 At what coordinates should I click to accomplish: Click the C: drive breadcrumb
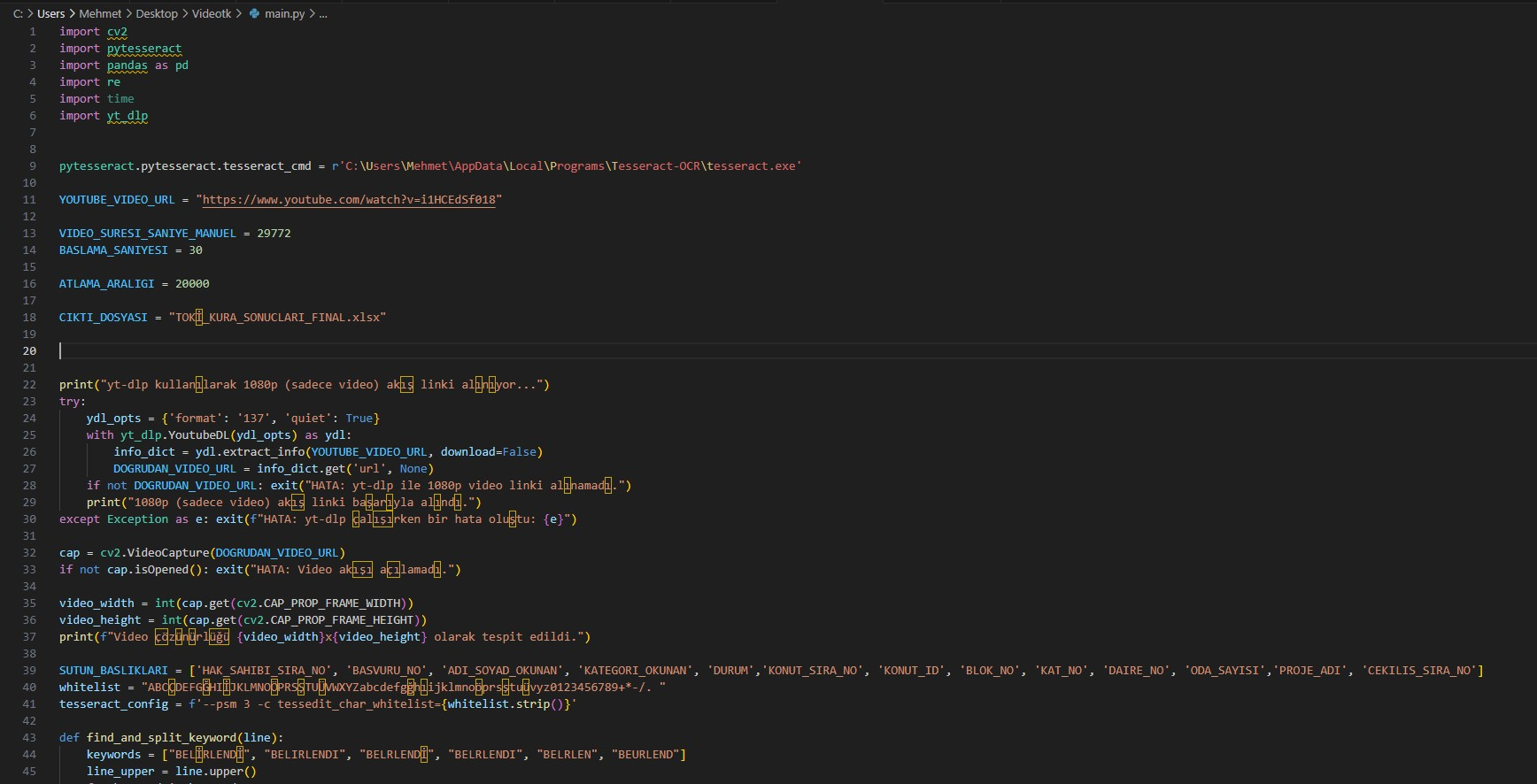[18, 14]
